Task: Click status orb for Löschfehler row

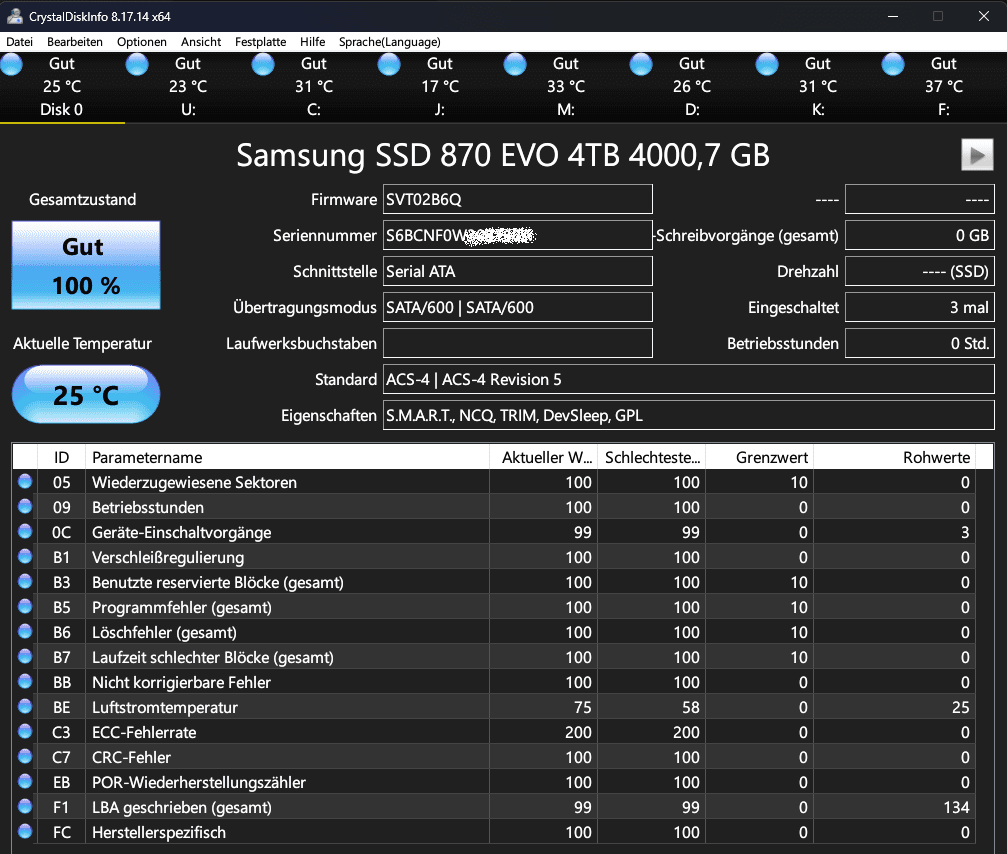Action: pos(25,631)
